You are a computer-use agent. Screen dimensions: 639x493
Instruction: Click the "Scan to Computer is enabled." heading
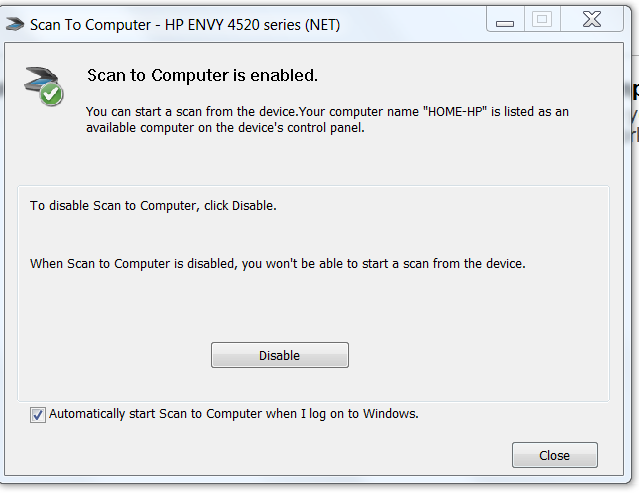click(x=202, y=75)
